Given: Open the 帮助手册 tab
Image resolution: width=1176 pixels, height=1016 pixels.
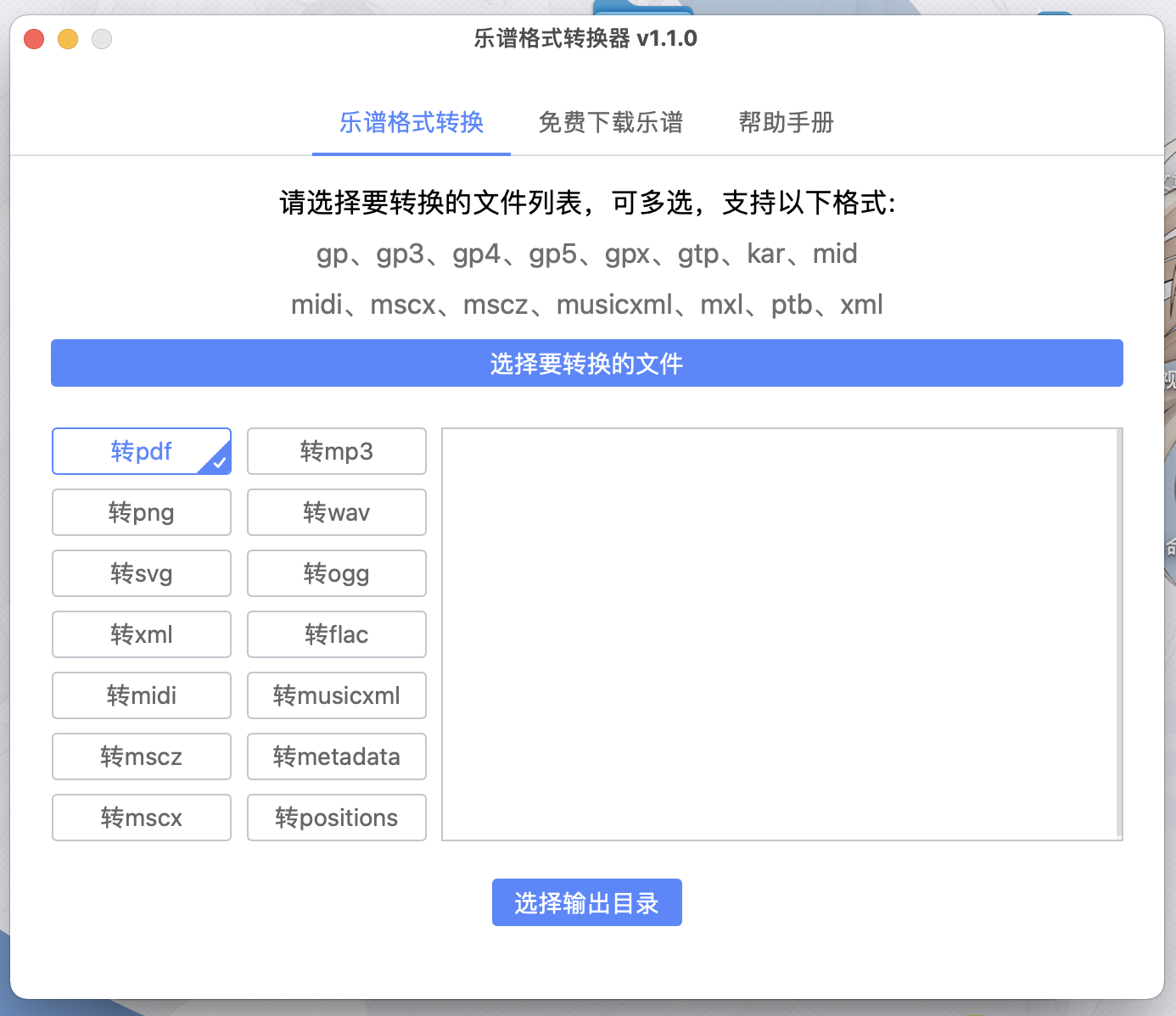Looking at the screenshot, I should tap(785, 123).
